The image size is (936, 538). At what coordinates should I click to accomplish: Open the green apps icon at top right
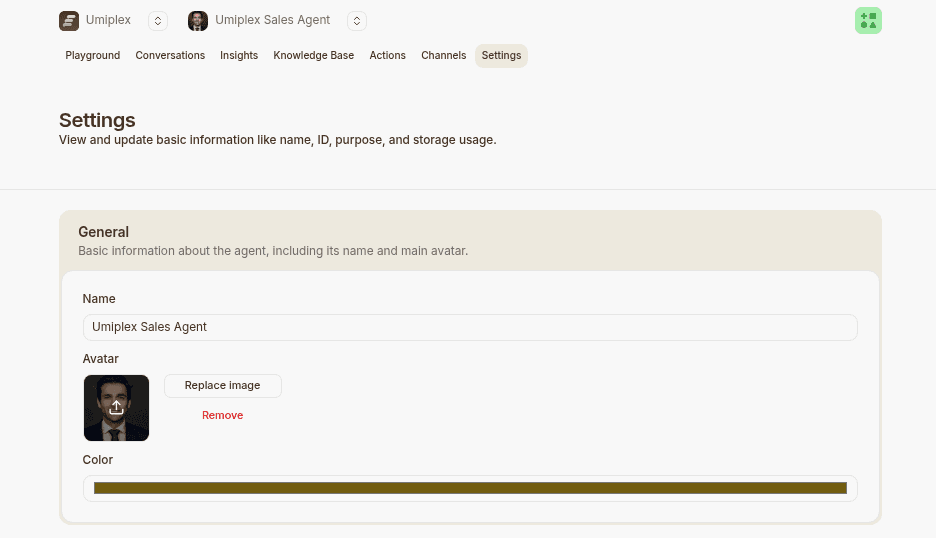click(x=868, y=21)
